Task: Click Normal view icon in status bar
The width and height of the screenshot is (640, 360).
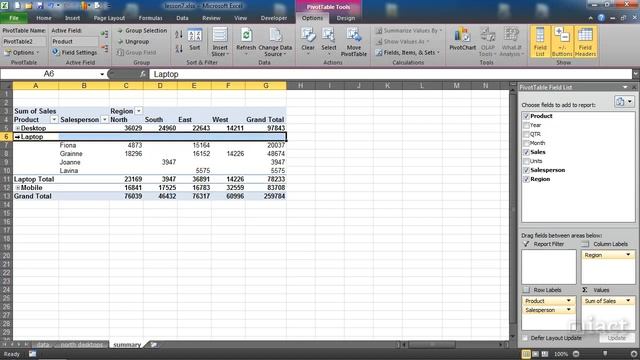Action: (x=526, y=354)
